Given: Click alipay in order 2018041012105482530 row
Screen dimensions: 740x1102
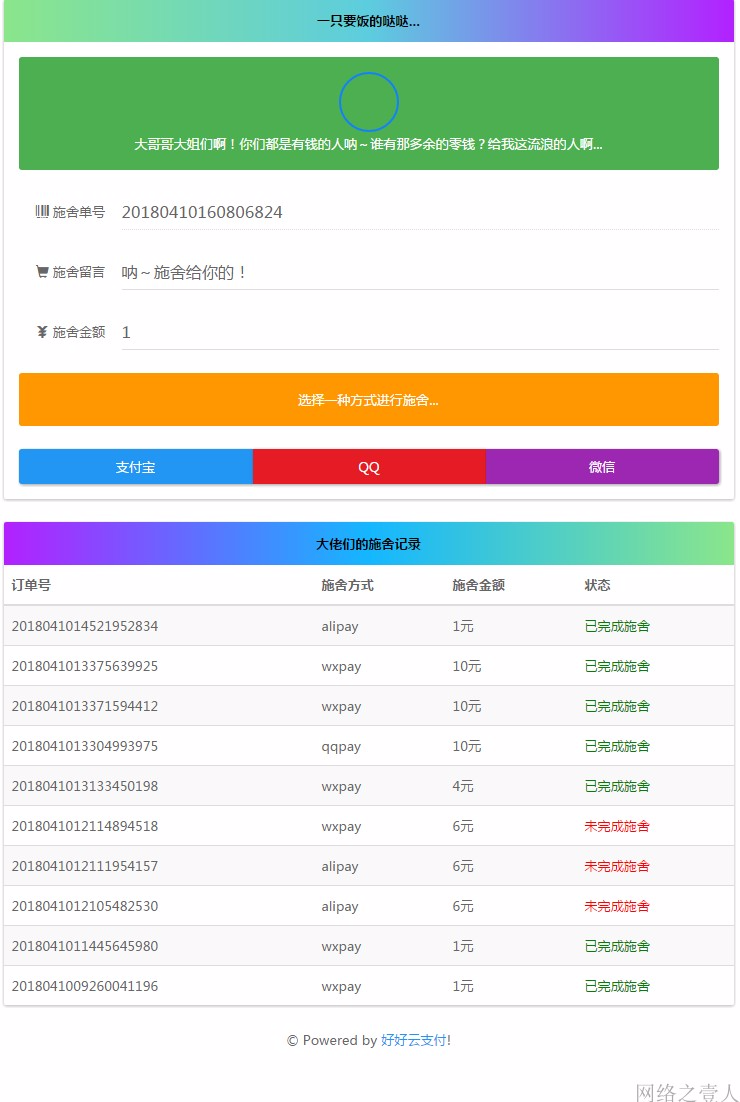Looking at the screenshot, I should [339, 907].
